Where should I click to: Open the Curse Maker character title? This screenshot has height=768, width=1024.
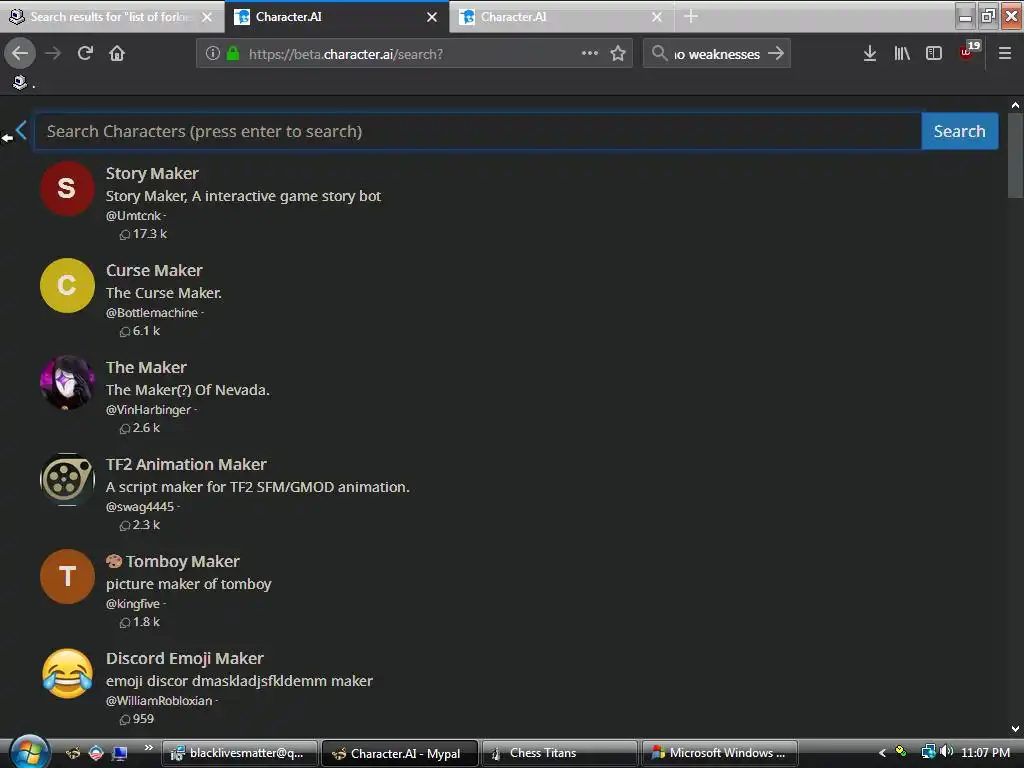[154, 270]
